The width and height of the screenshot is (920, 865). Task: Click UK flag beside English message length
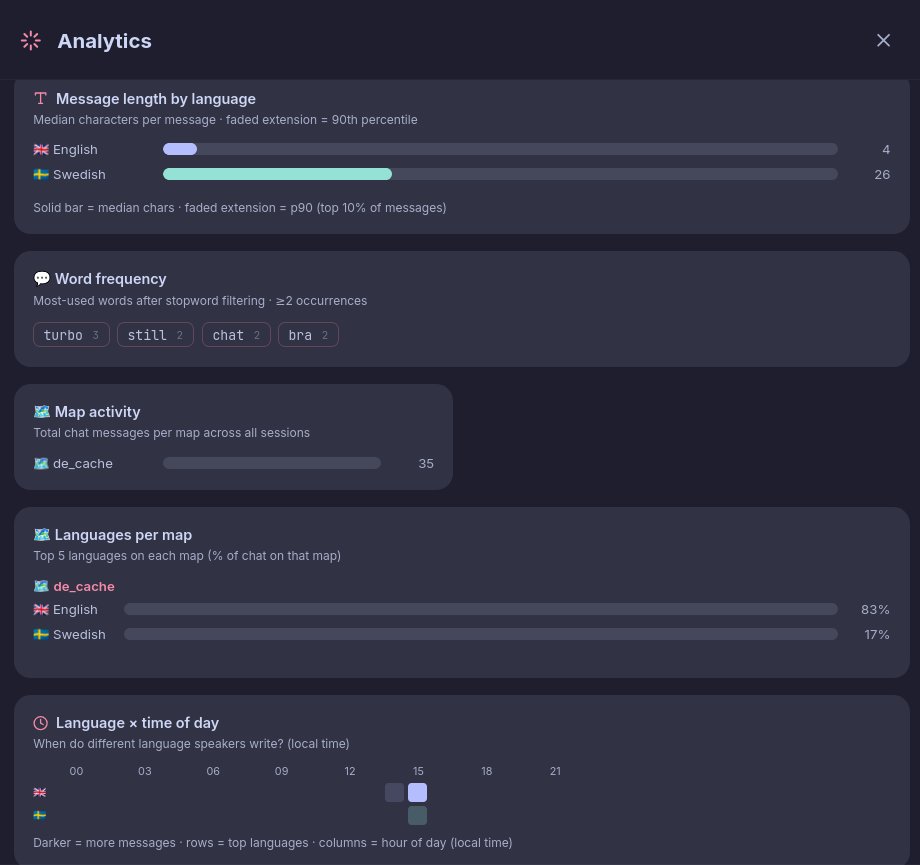tap(41, 150)
